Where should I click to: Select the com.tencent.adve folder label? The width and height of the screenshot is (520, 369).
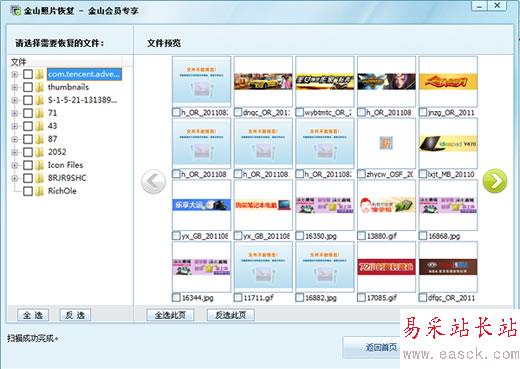tap(84, 74)
